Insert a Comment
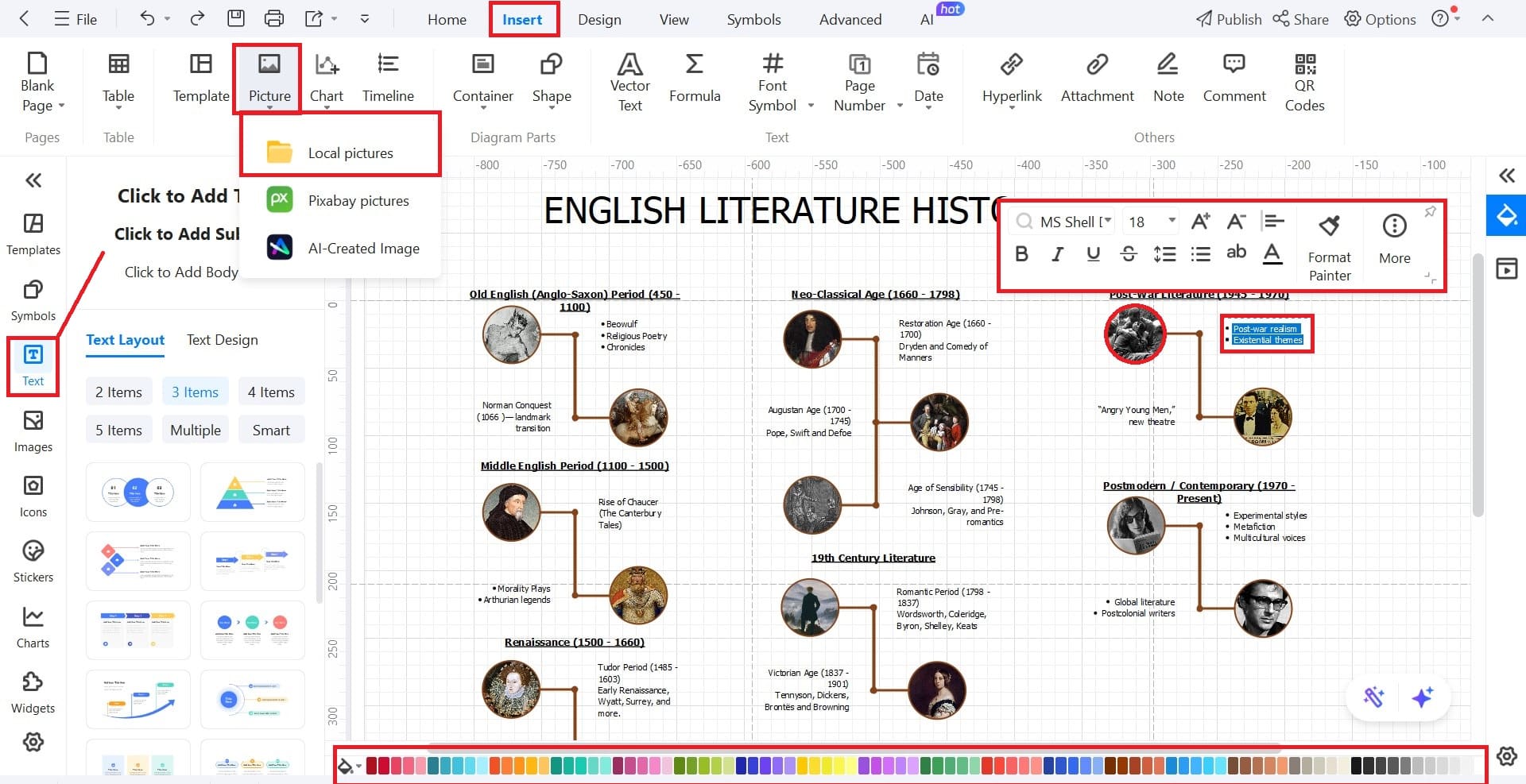 [x=1234, y=79]
